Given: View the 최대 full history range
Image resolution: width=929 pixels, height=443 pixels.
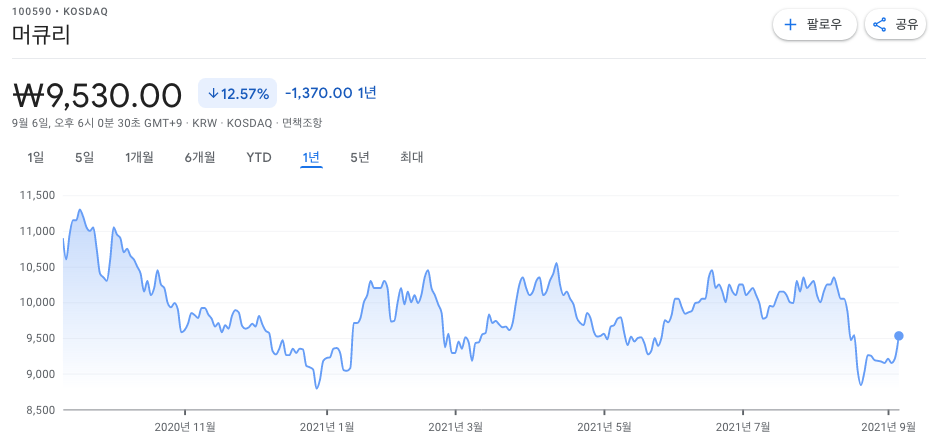Looking at the screenshot, I should tap(412, 158).
